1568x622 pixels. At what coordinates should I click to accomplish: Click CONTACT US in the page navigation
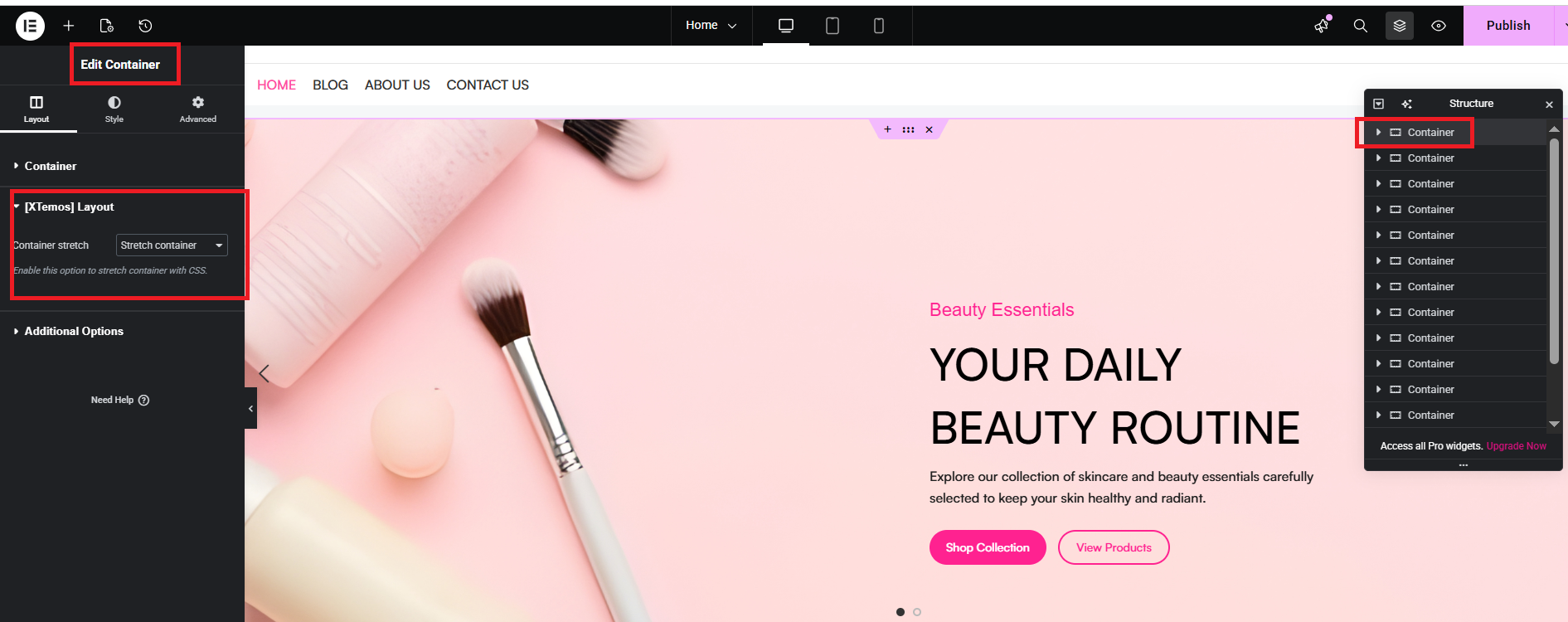(488, 85)
